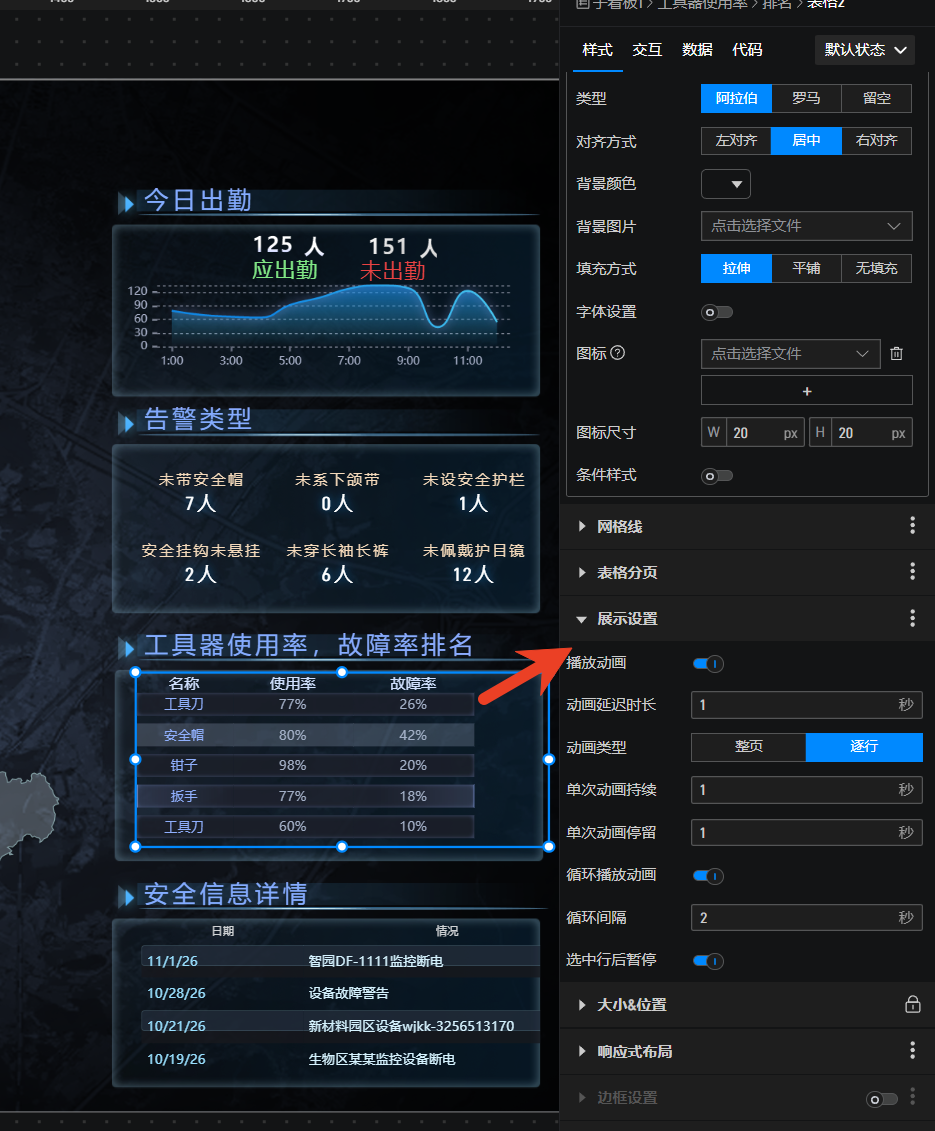
Task: Open the 默认状态 dropdown
Action: click(x=865, y=49)
